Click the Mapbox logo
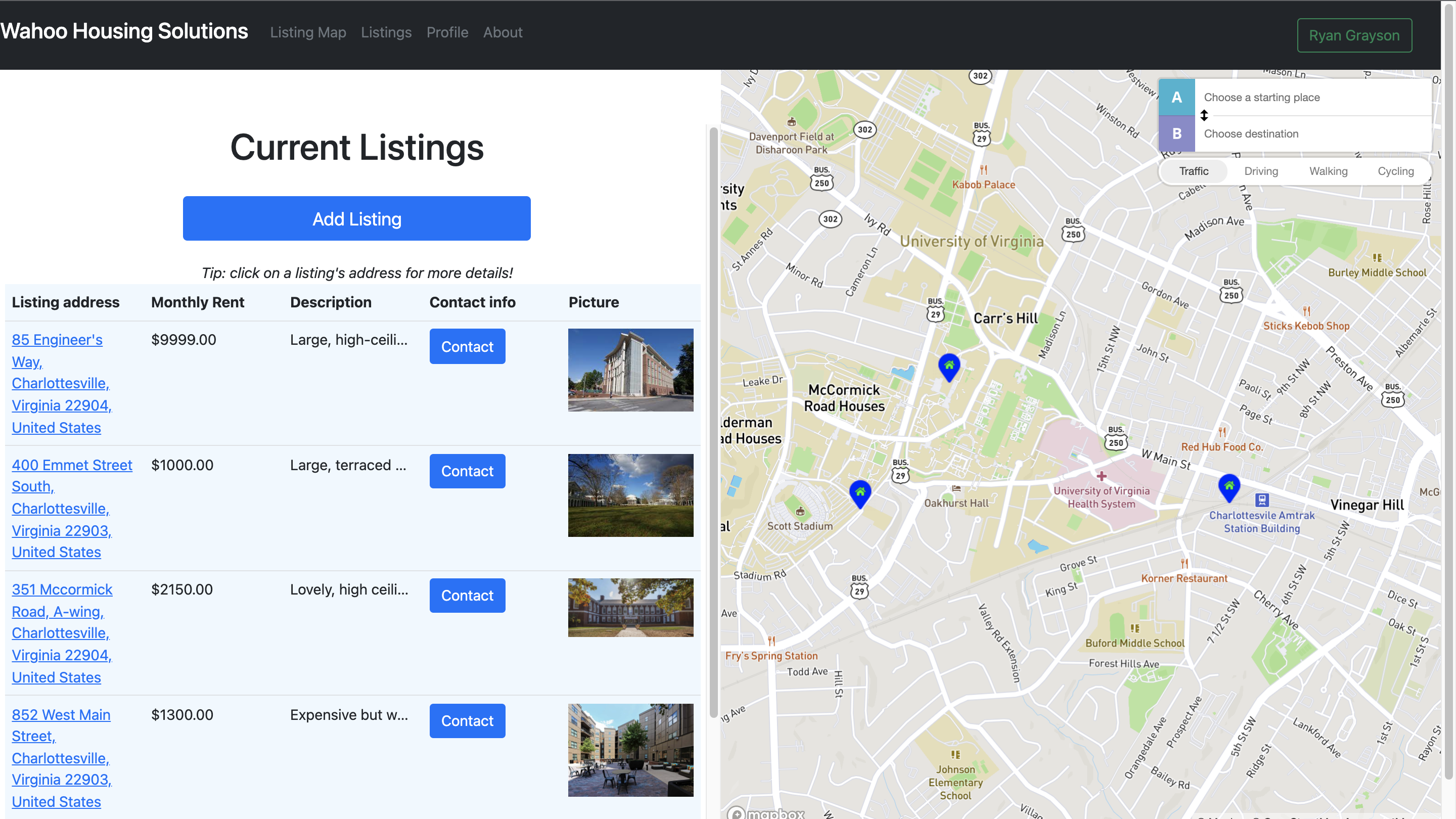The image size is (1456, 819). 766,813
